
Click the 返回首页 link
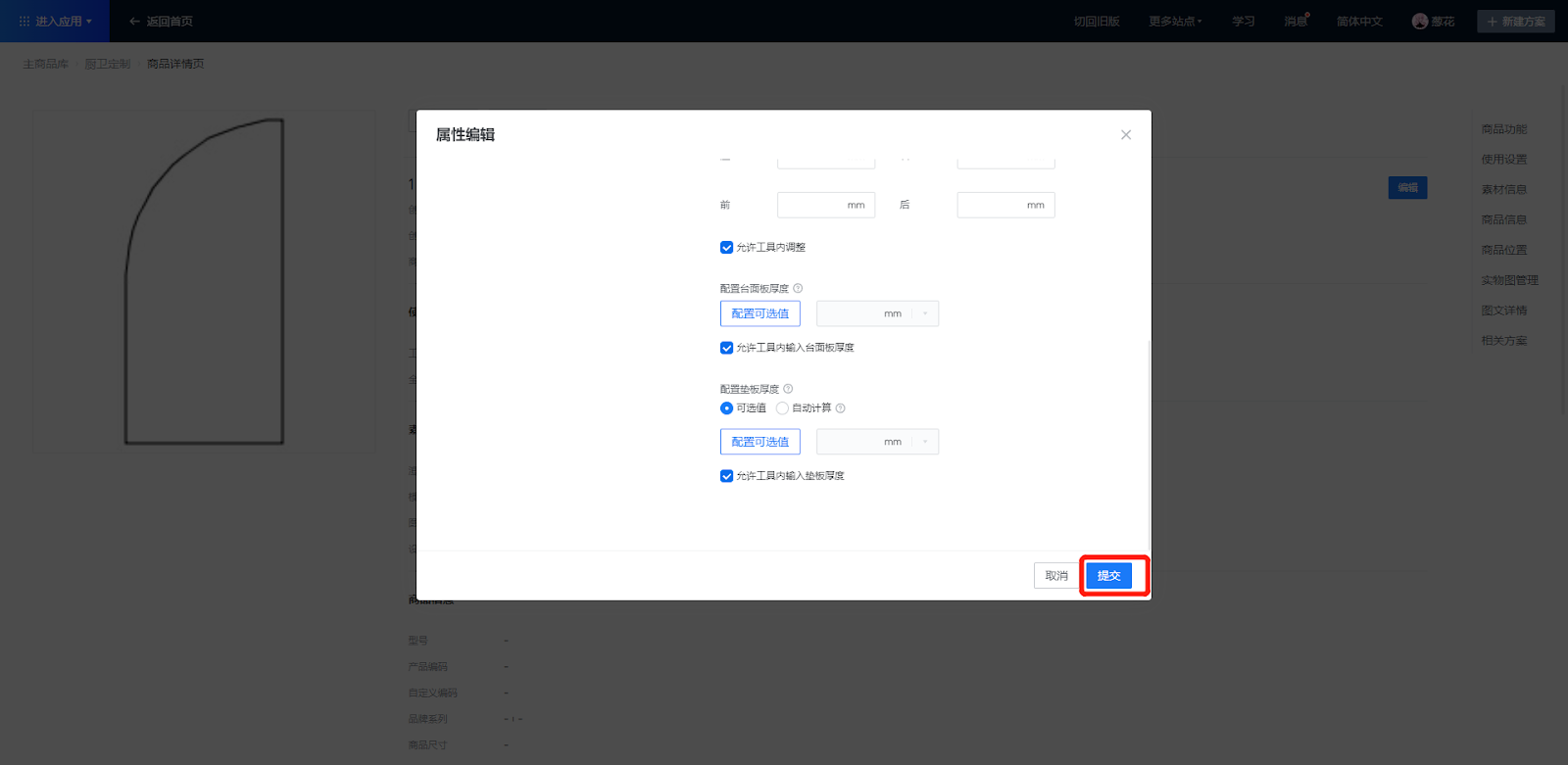(x=170, y=22)
